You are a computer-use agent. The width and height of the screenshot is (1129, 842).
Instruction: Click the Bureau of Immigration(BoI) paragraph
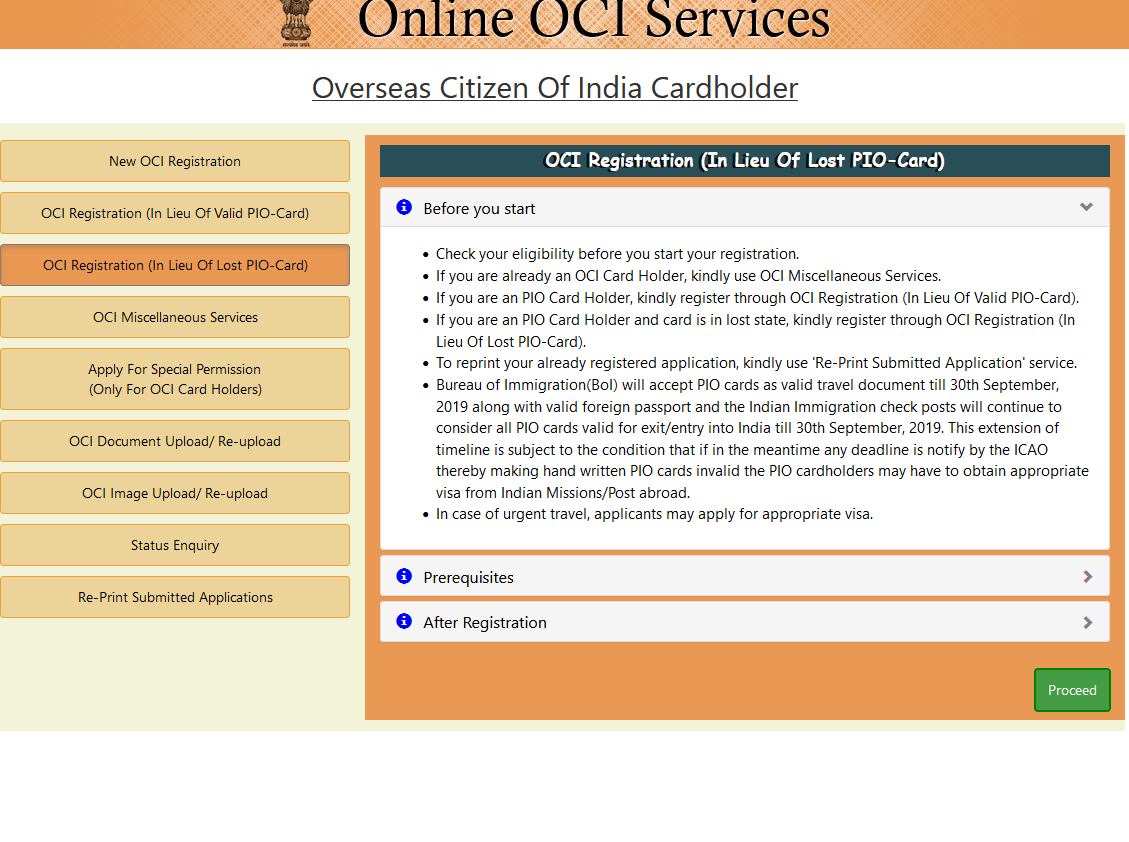[x=763, y=439]
